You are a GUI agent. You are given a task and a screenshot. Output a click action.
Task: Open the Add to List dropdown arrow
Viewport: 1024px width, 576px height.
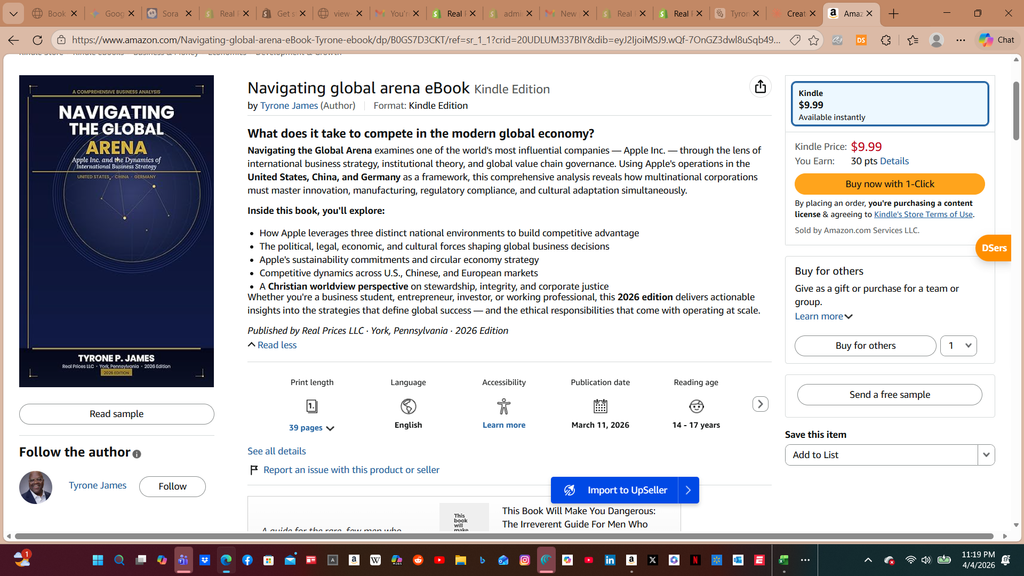point(985,455)
